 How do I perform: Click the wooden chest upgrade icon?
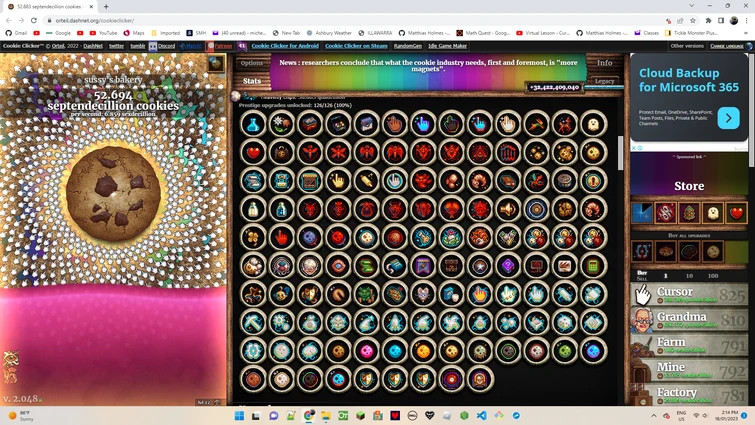pyautogui.click(x=451, y=266)
